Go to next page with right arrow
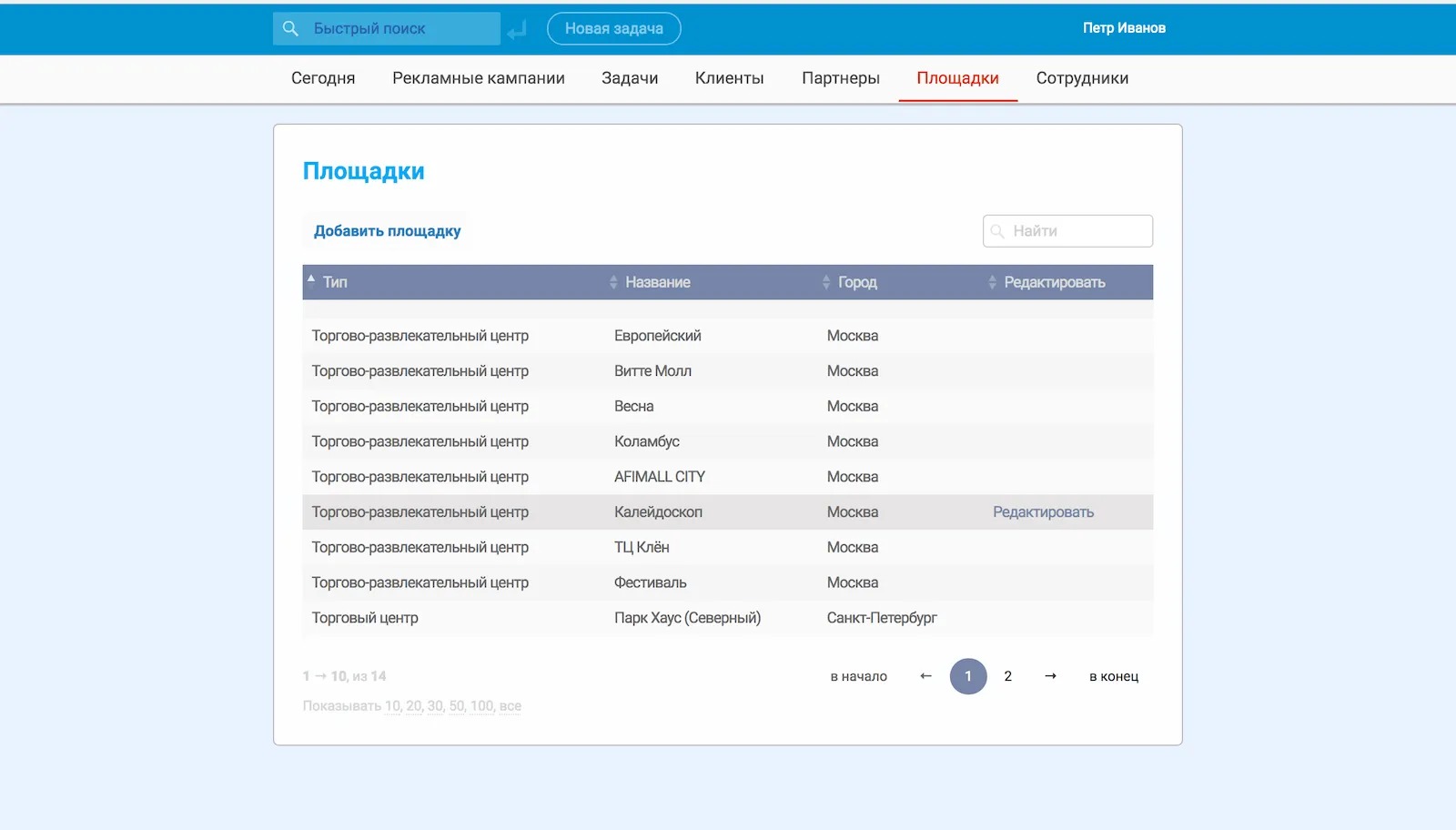Screen dimensions: 1456x830 click(x=1050, y=676)
